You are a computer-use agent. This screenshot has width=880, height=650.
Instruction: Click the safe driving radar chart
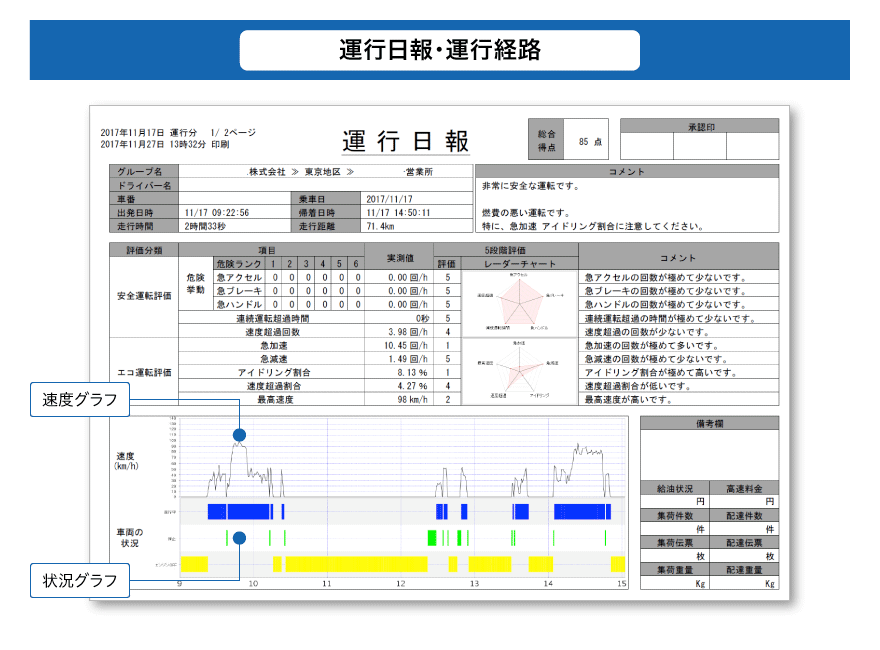pyautogui.click(x=517, y=301)
